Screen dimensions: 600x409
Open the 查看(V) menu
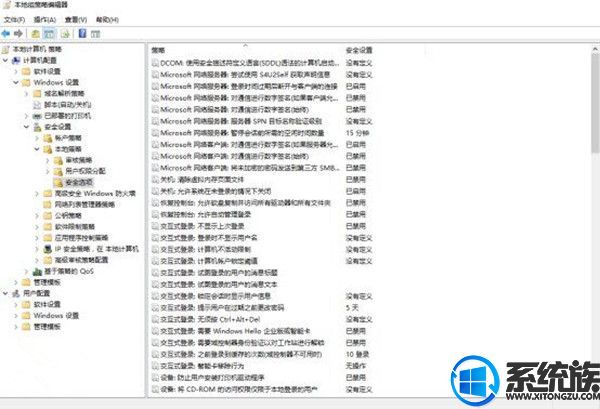76,20
